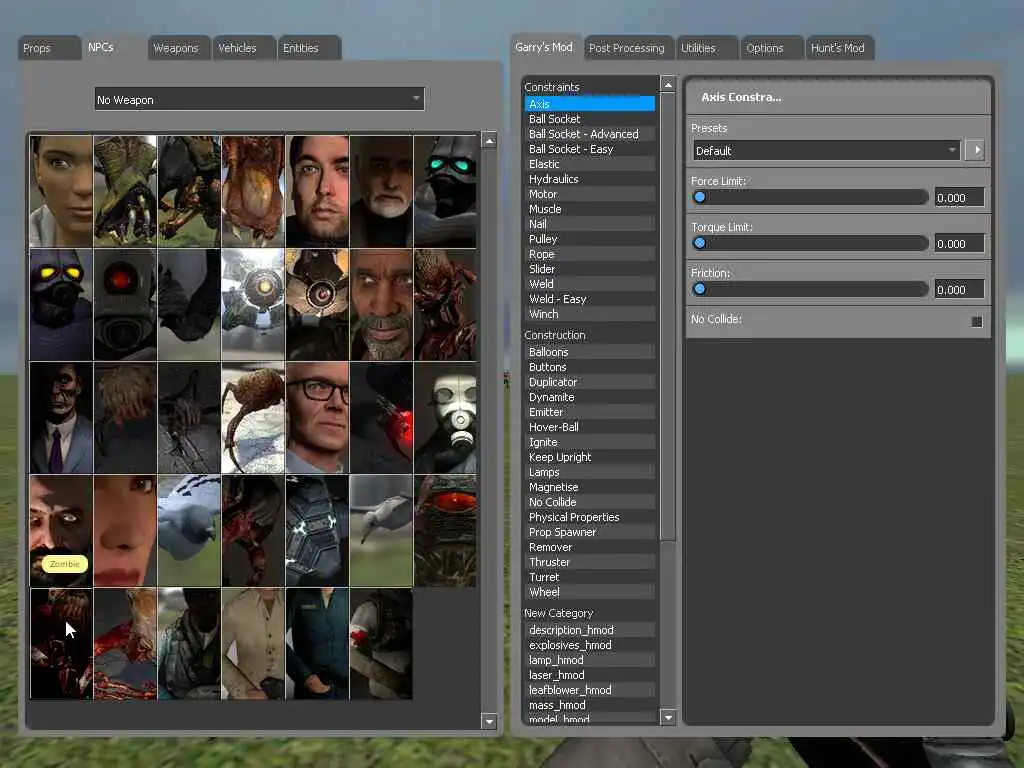
Task: Choose the Physical Properties tool
Action: (x=590, y=517)
